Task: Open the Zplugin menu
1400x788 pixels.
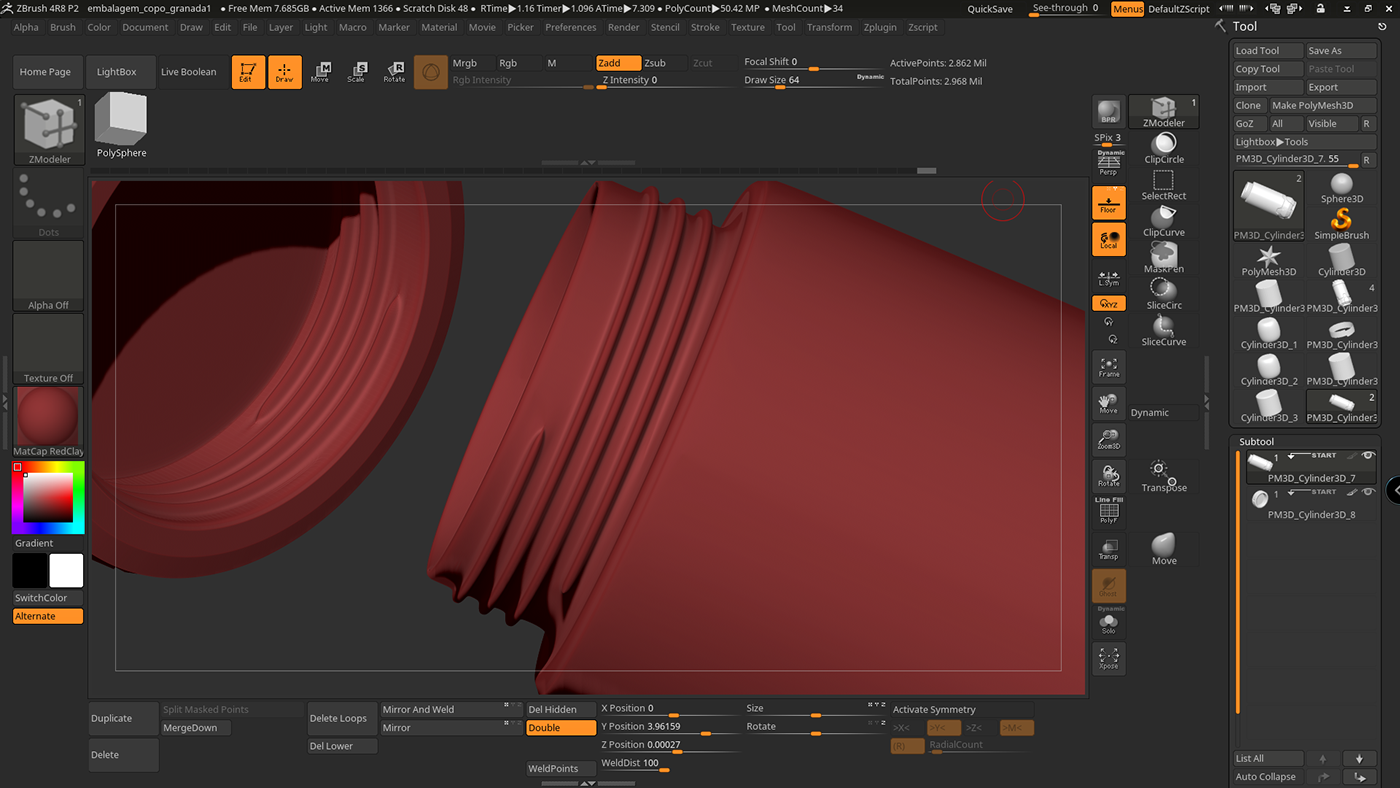Action: [x=880, y=27]
